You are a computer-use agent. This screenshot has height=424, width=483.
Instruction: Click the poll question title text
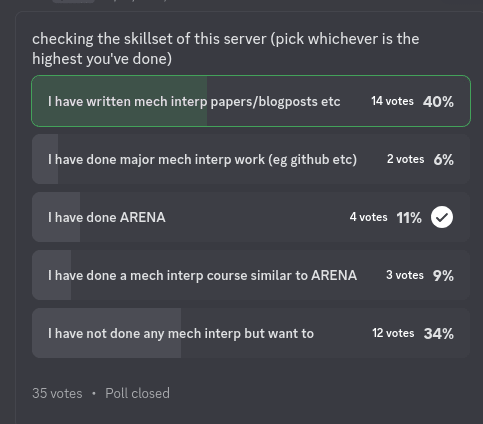tap(226, 49)
